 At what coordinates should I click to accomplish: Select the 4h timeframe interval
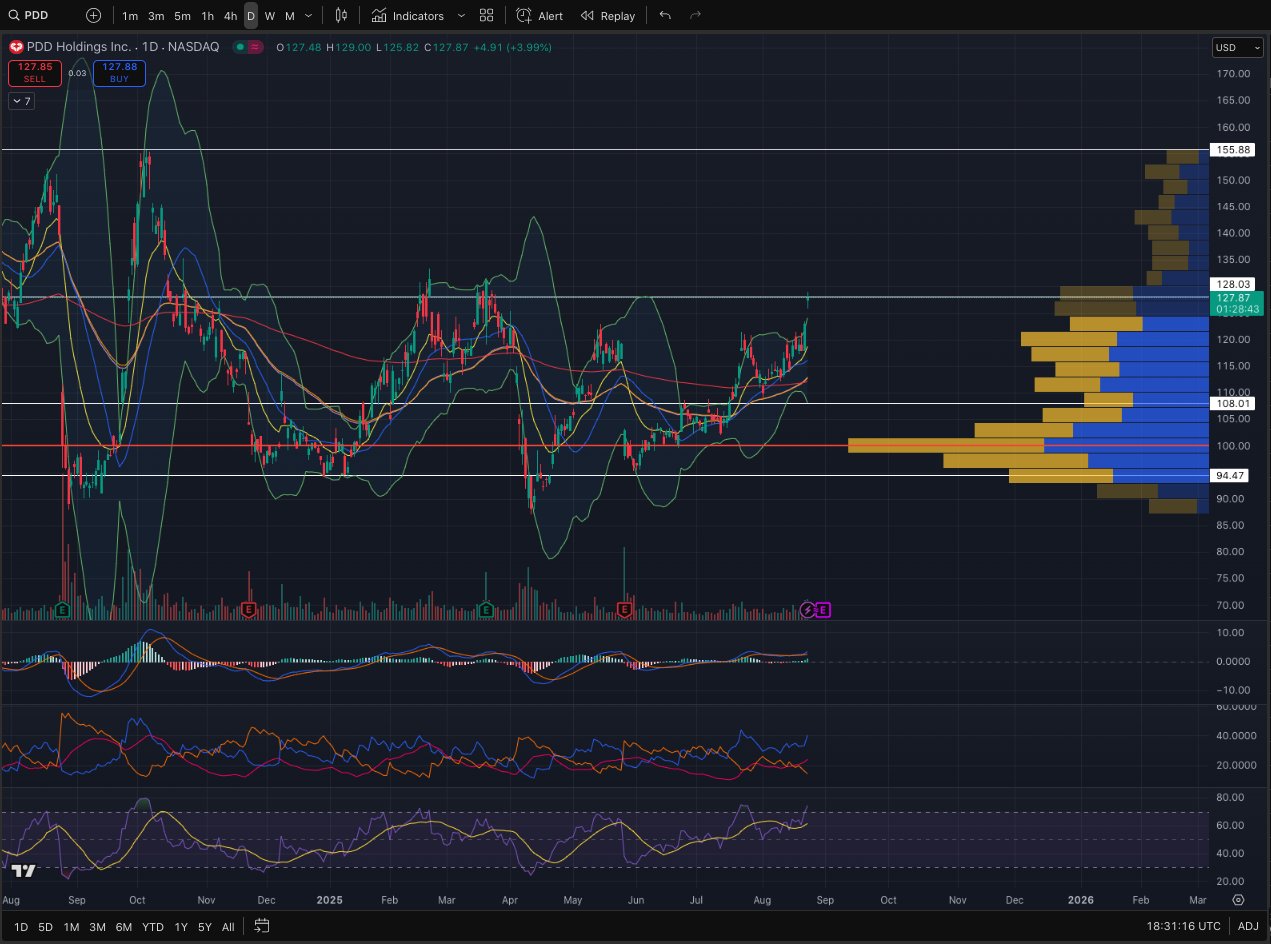point(230,16)
